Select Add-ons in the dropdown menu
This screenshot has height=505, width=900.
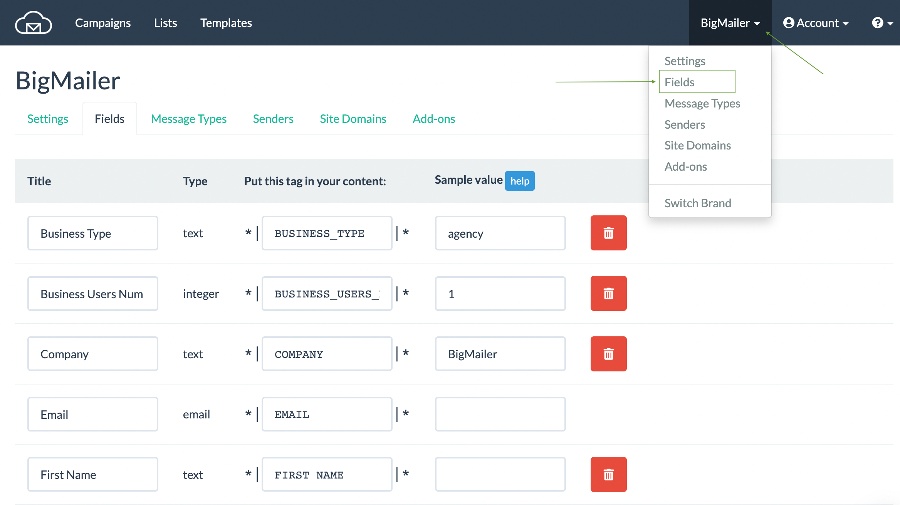685,166
